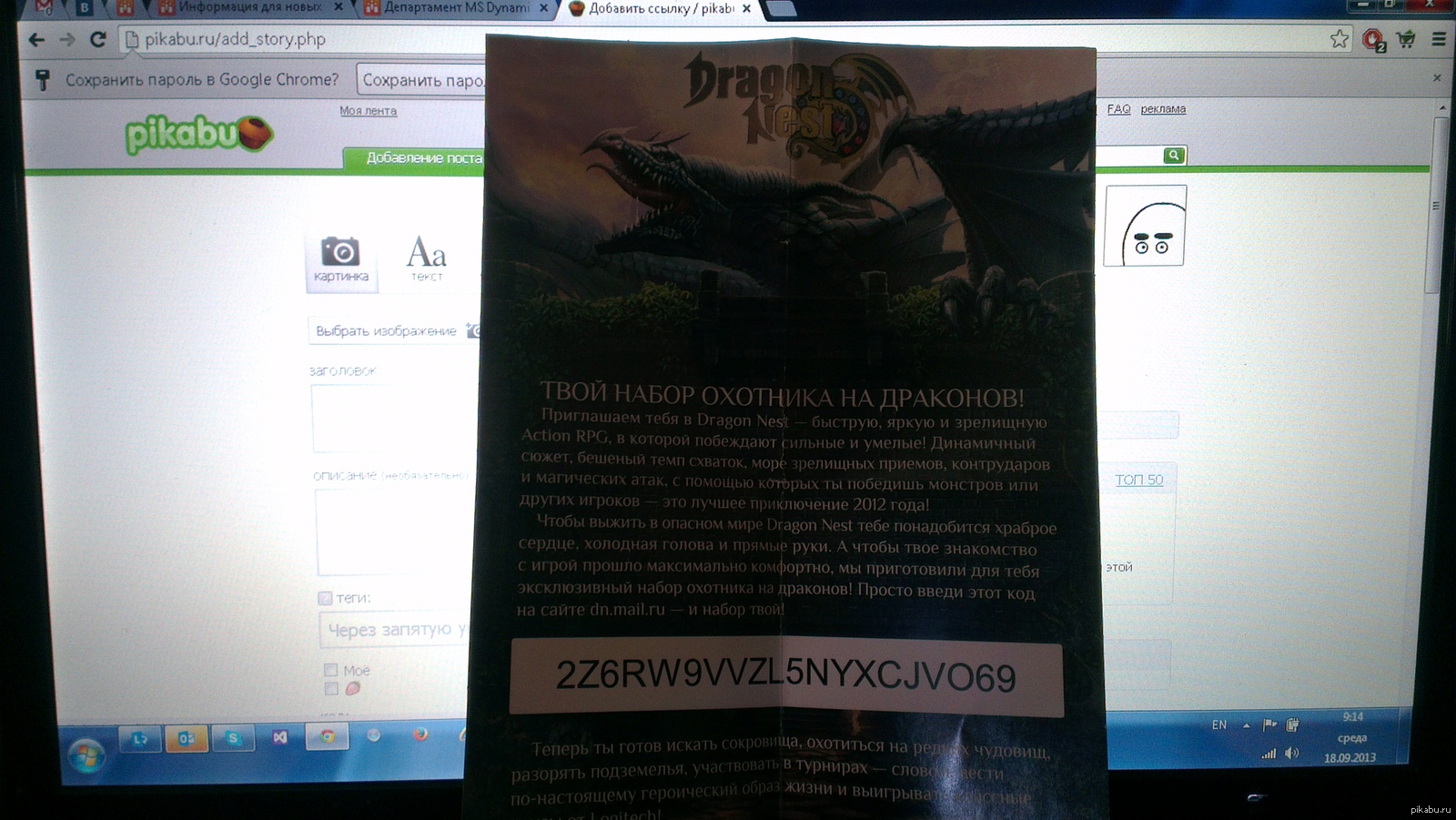Screen dimensions: 1456x820
Task: Tick the 'Моё' checkbox
Action: [x=330, y=670]
